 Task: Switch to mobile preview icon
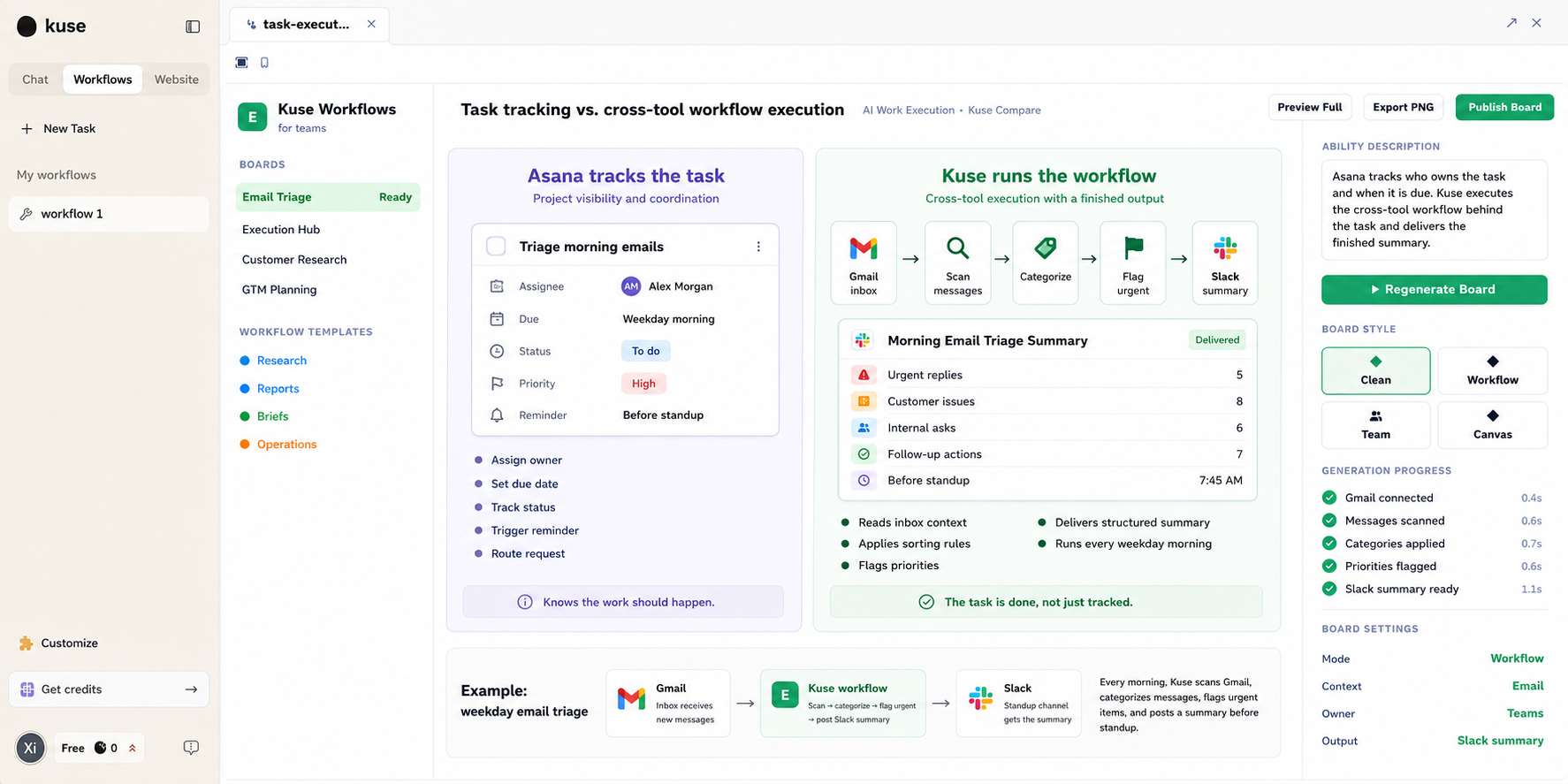(x=264, y=62)
